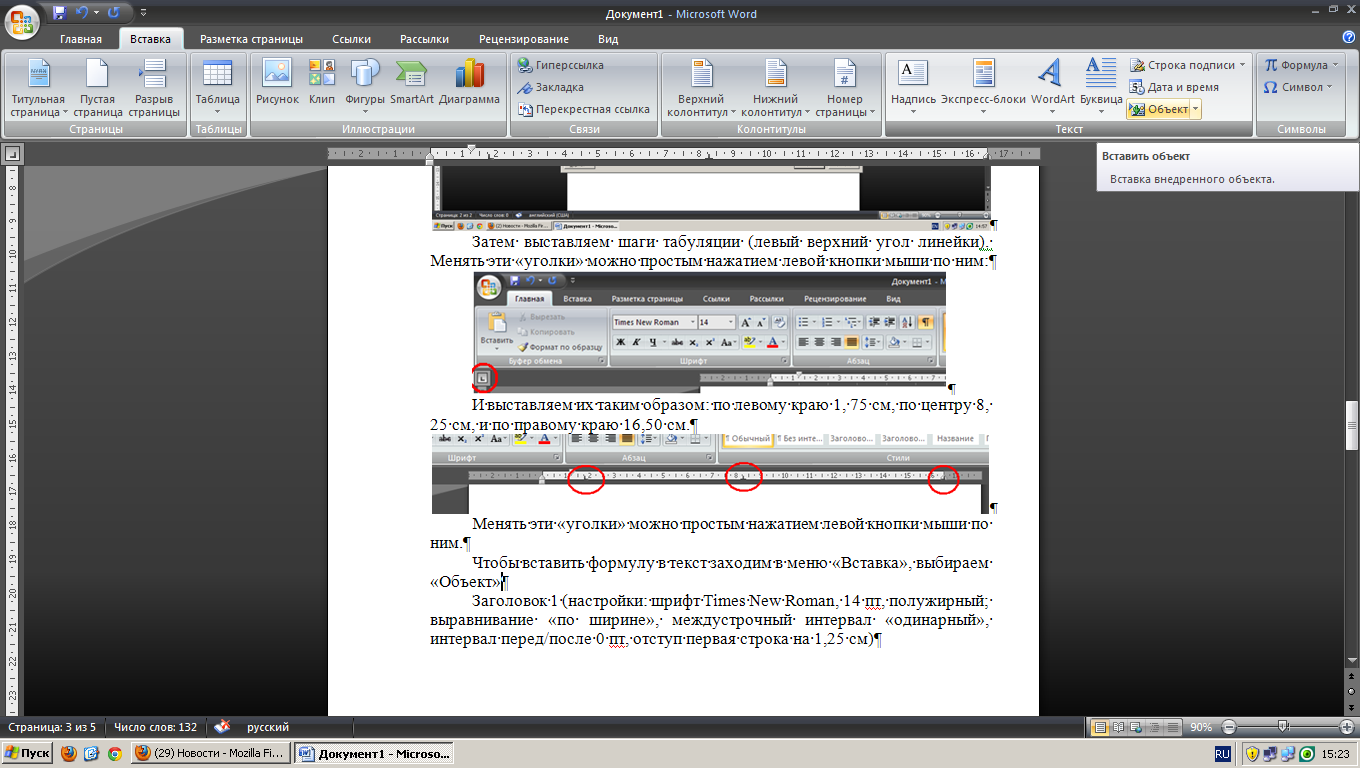Click the RU language indicator in tray
This screenshot has width=1360, height=768.
1222,753
